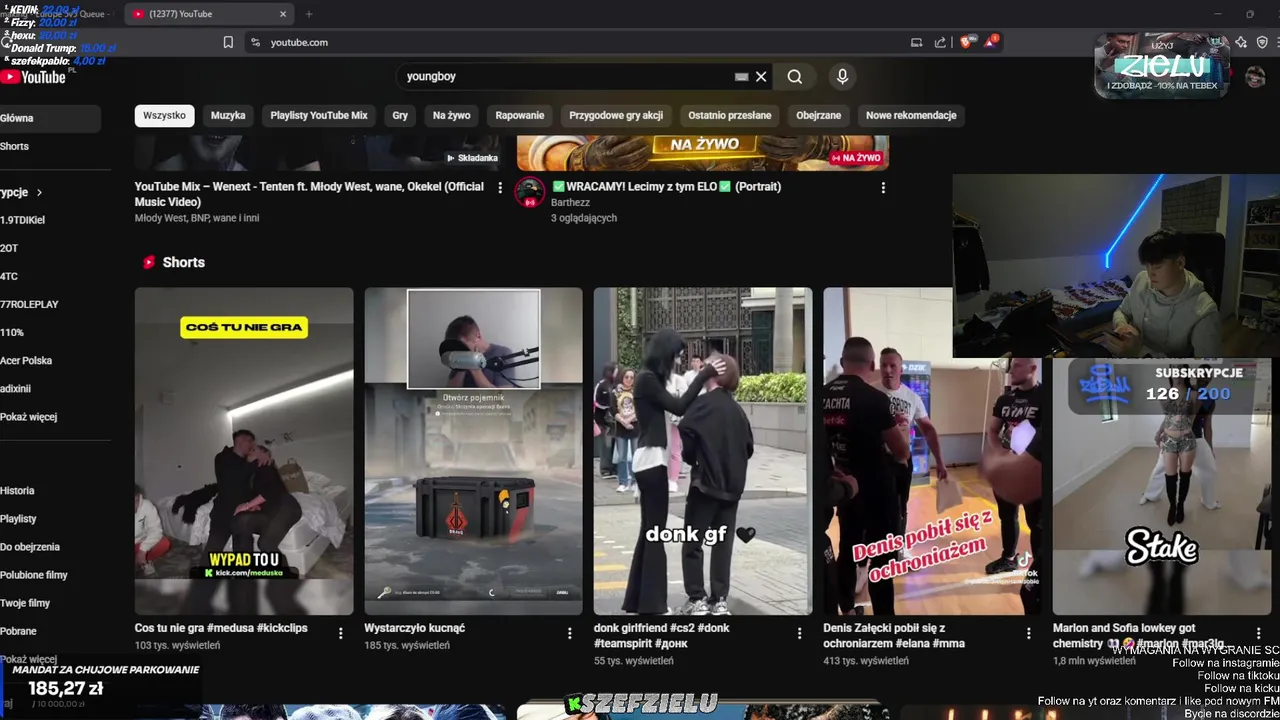
Task: Clear the search query with the X
Action: point(761,77)
